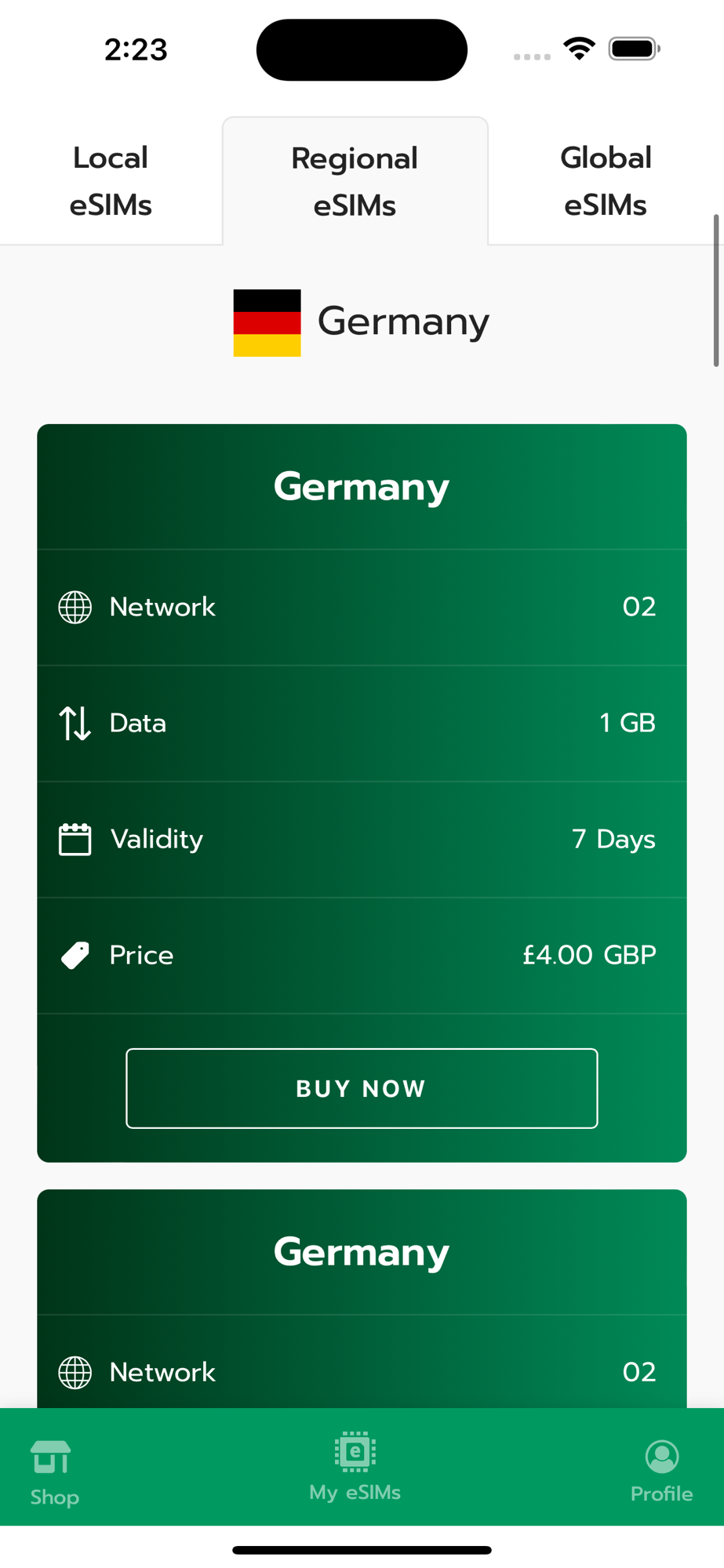
Task: Switch to the Local eSIMs tab
Action: pyautogui.click(x=111, y=181)
